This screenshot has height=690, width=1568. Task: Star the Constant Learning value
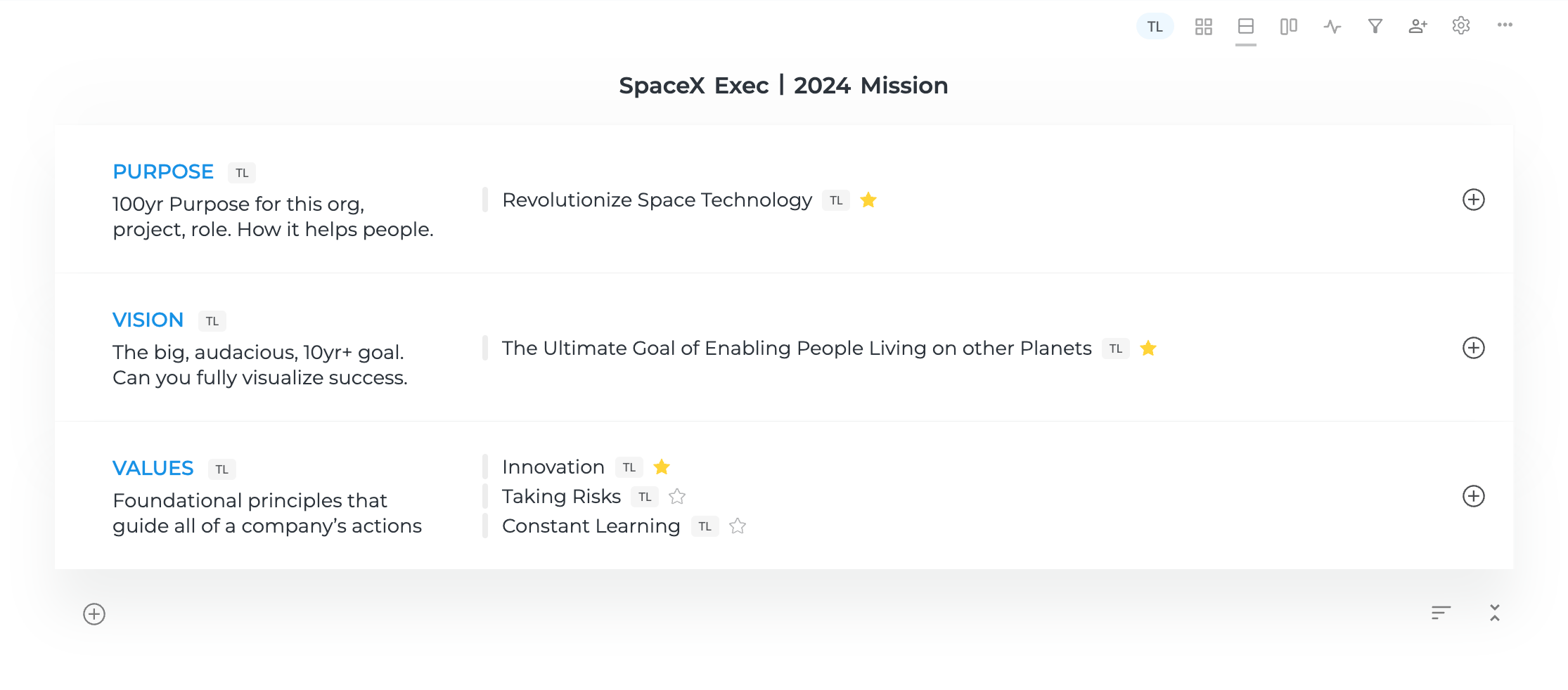tap(738, 526)
